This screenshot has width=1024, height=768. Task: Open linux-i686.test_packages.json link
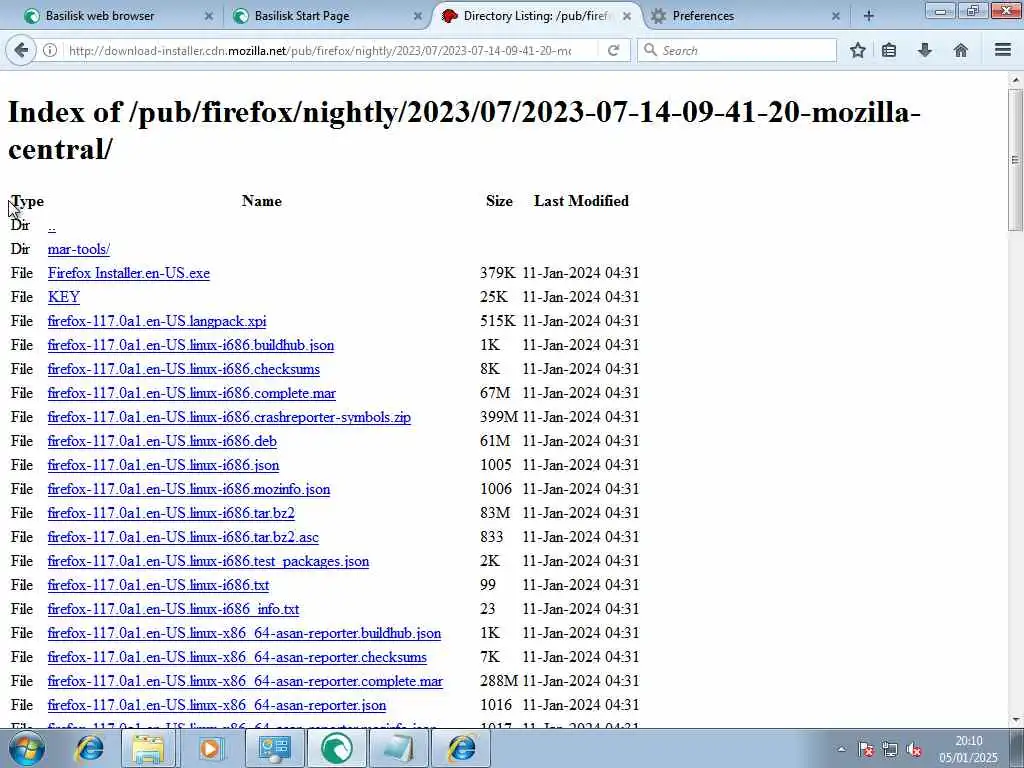pos(208,562)
